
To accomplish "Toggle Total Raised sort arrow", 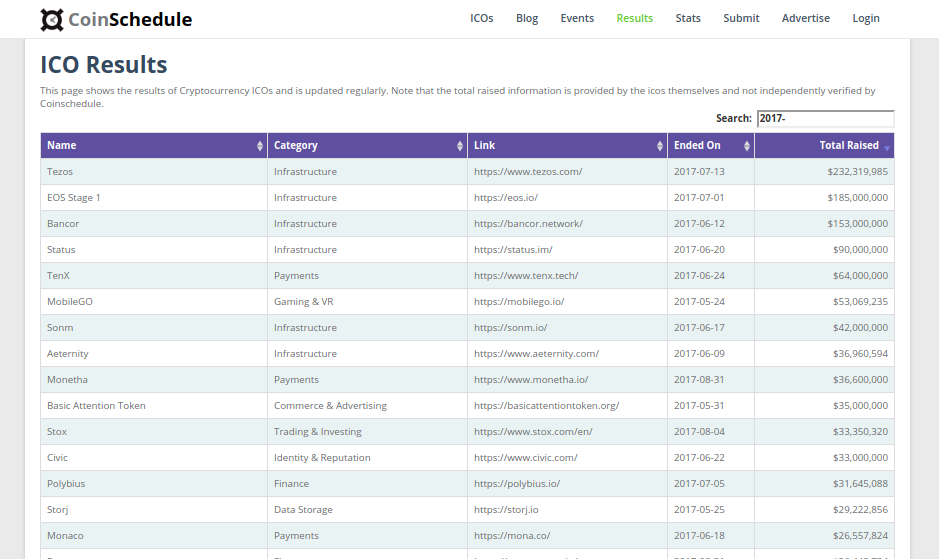I will pyautogui.click(x=887, y=147).
